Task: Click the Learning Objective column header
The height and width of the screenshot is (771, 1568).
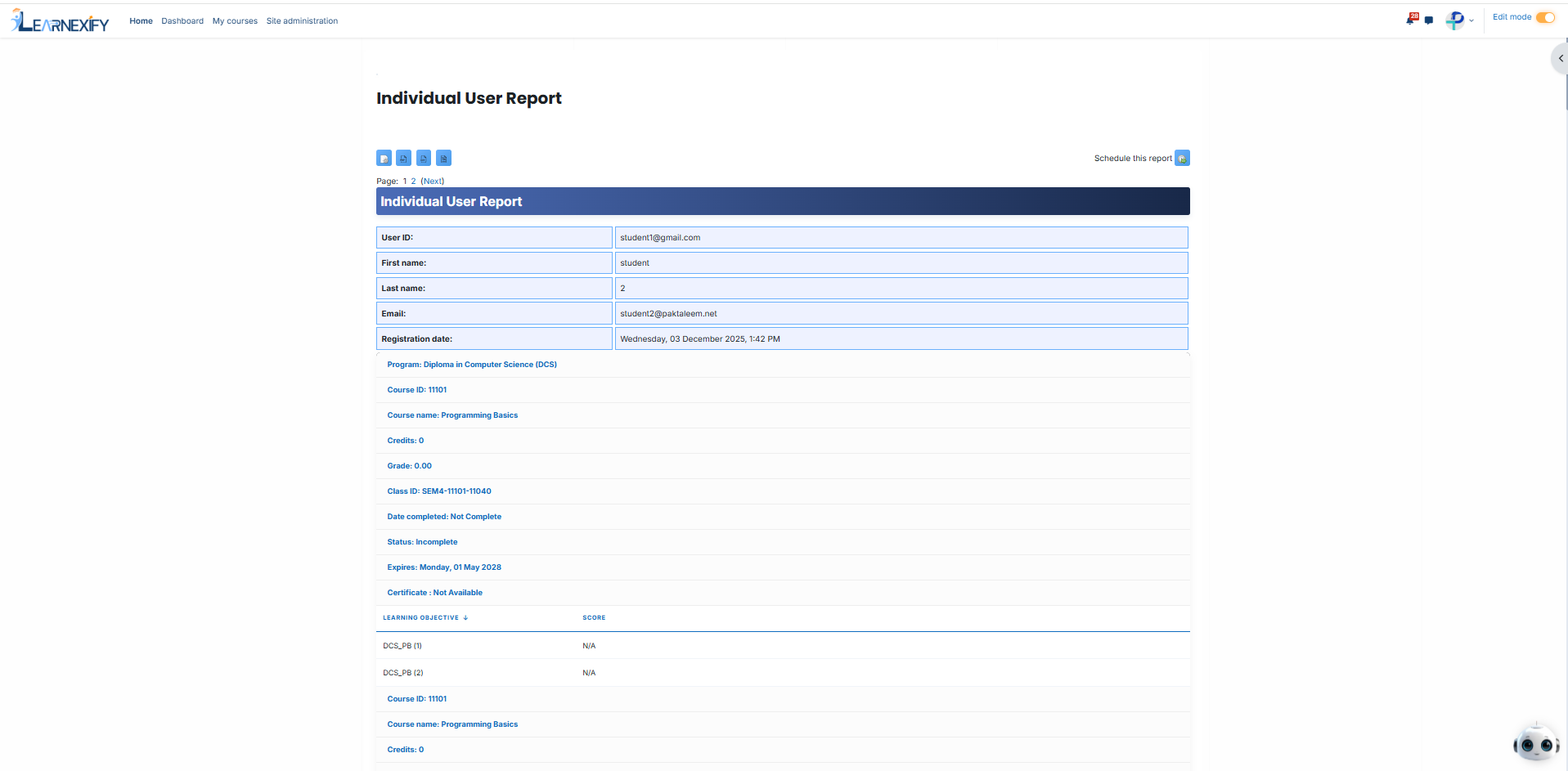Action: coord(420,618)
